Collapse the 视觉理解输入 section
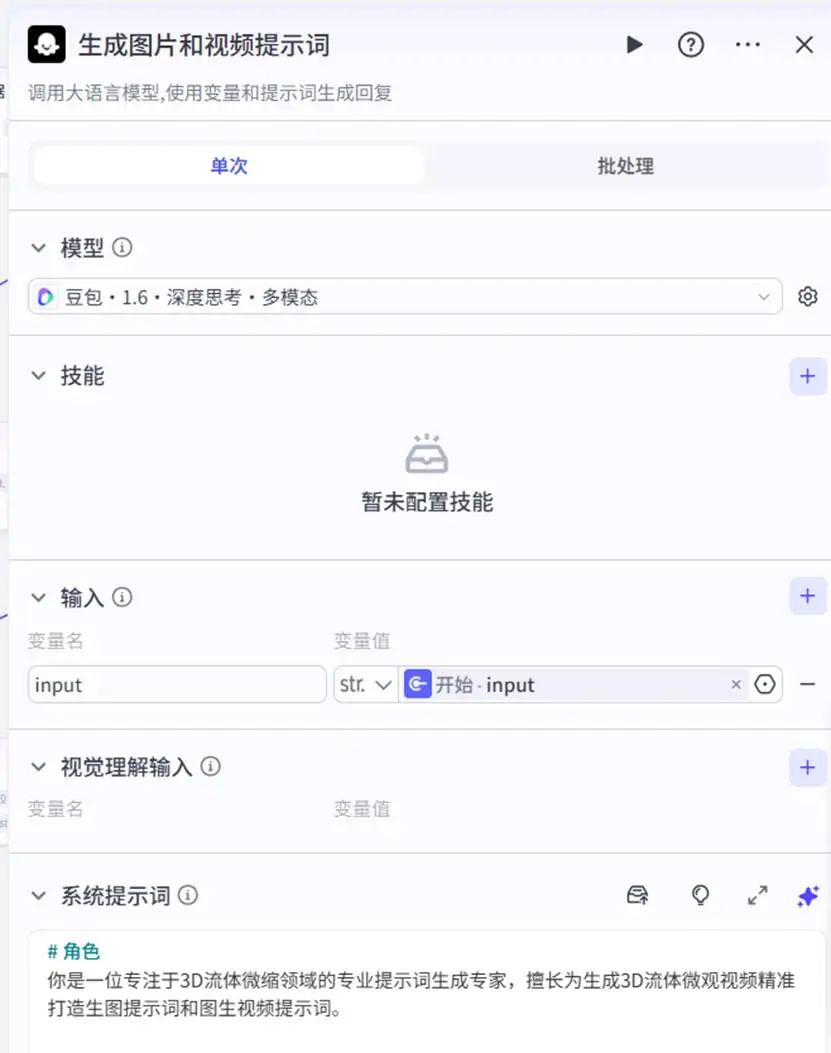831x1053 pixels. (39, 766)
